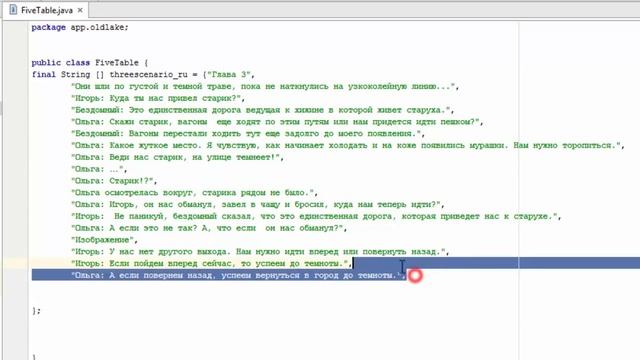The image size is (640, 360).
Task: Click the line "Игорь: Куда ты нас привел старик?"
Action: 158,98
